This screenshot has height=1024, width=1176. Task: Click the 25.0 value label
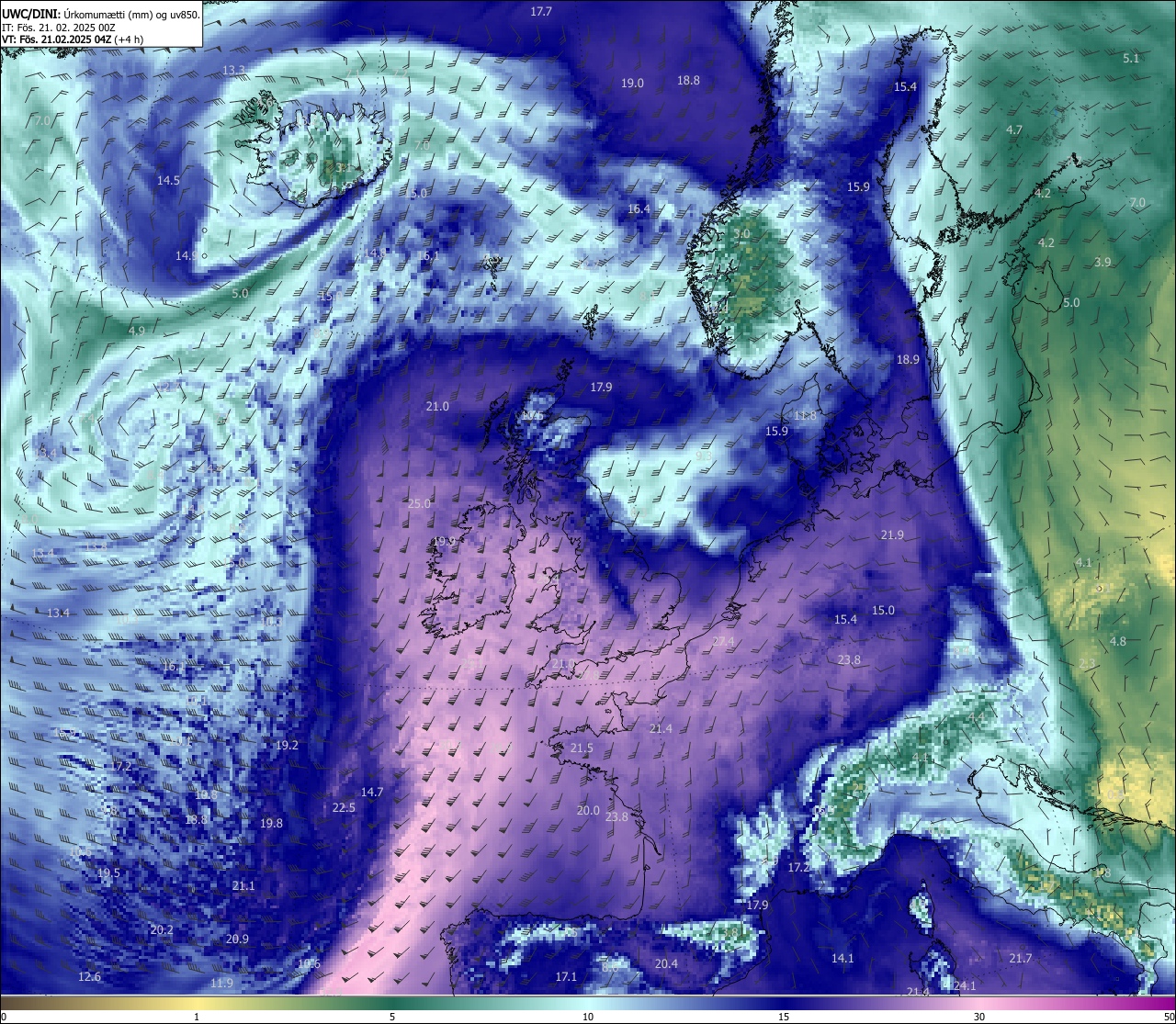(419, 504)
